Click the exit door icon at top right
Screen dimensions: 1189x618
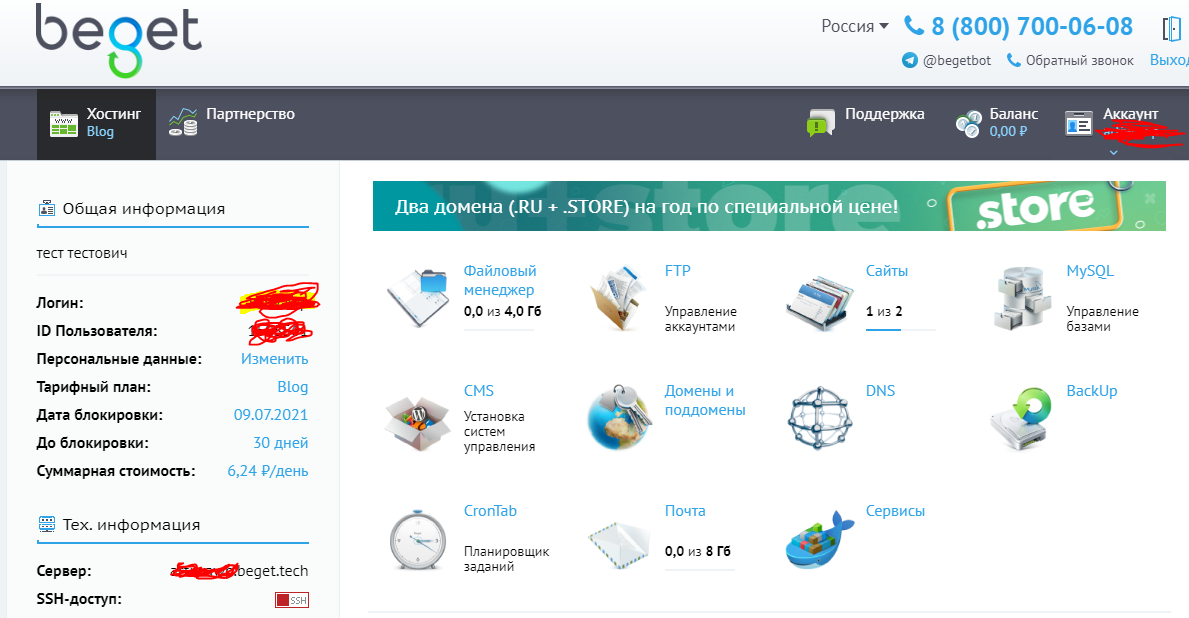click(1172, 28)
